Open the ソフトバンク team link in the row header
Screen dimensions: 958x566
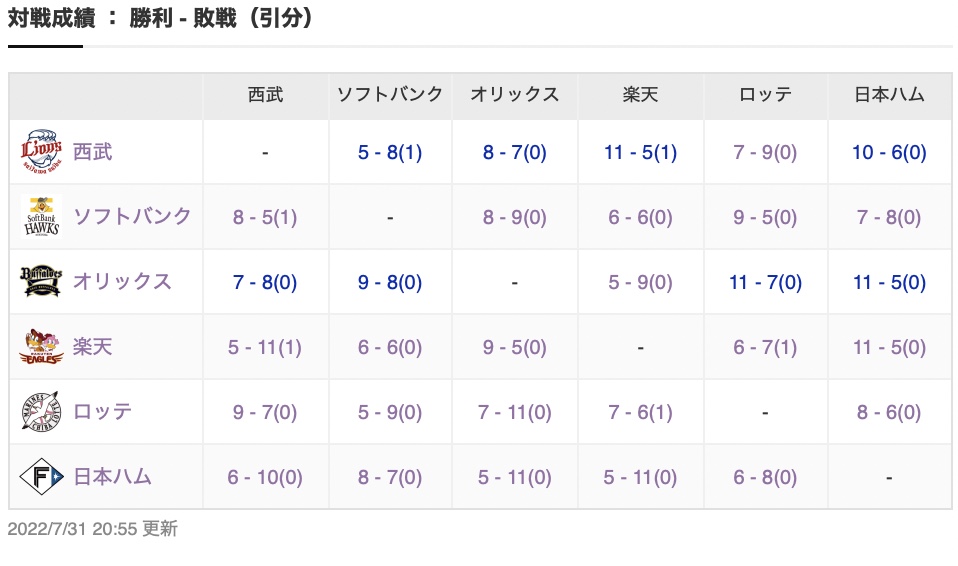pos(132,216)
